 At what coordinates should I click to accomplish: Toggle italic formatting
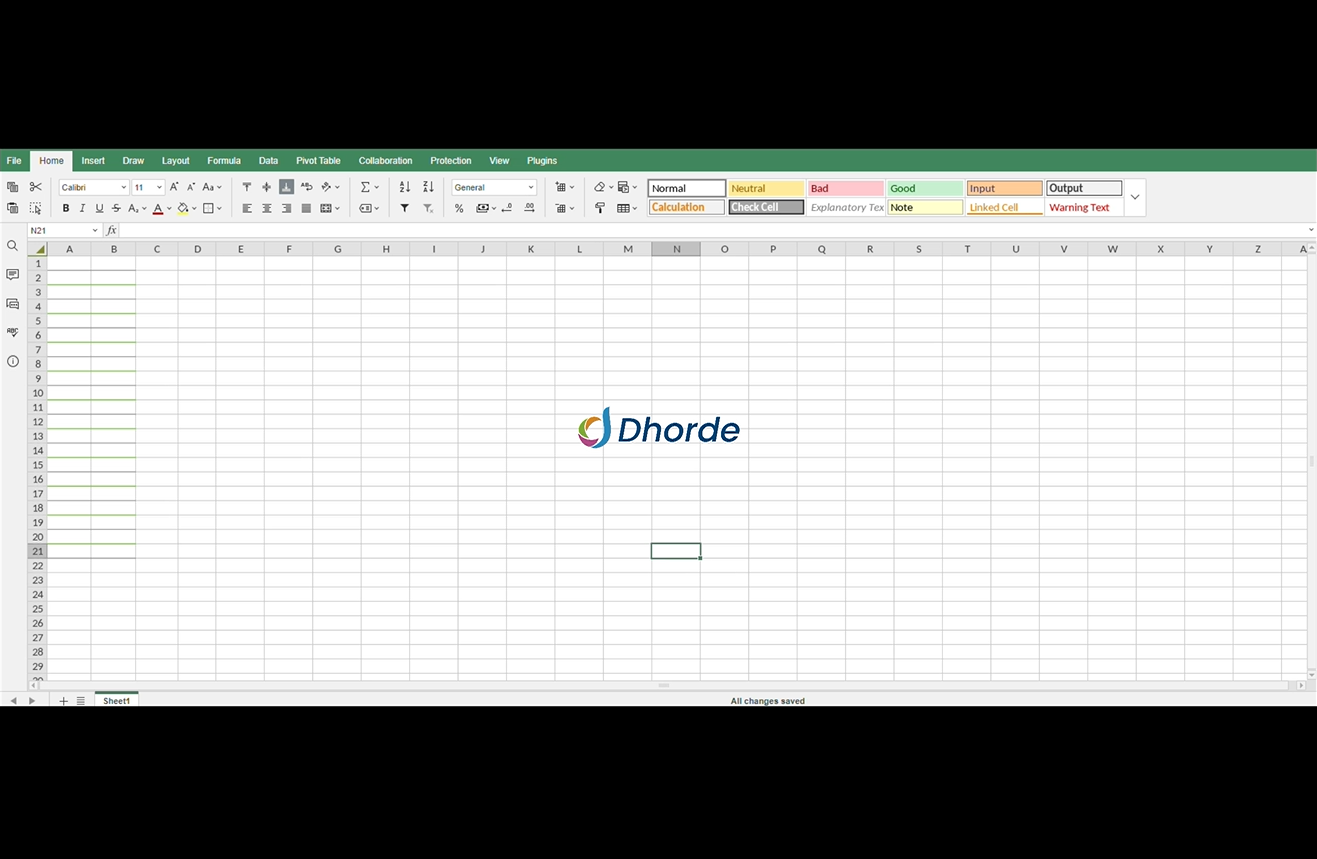tap(82, 208)
